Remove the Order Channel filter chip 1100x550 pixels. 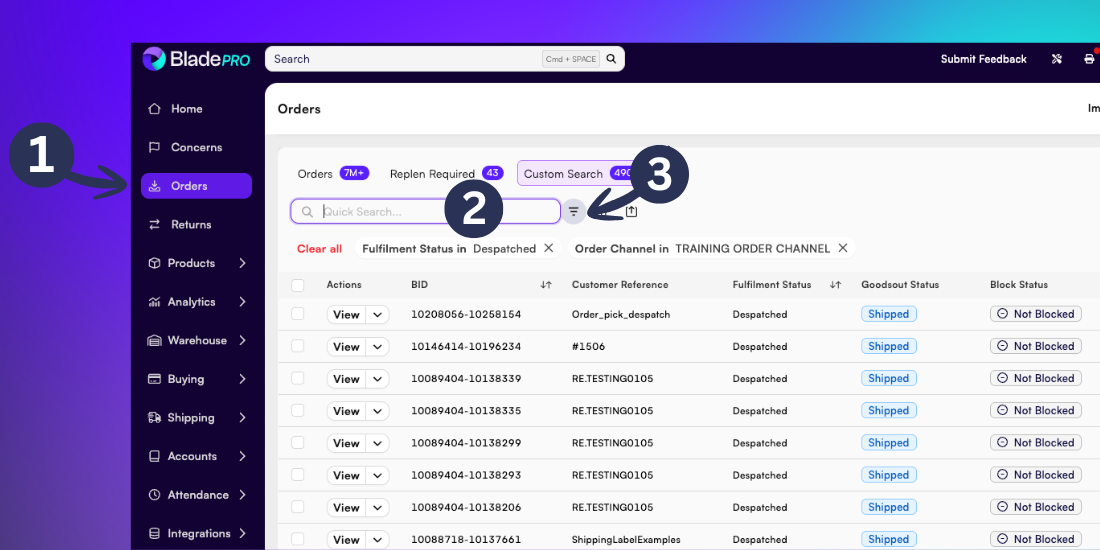843,248
